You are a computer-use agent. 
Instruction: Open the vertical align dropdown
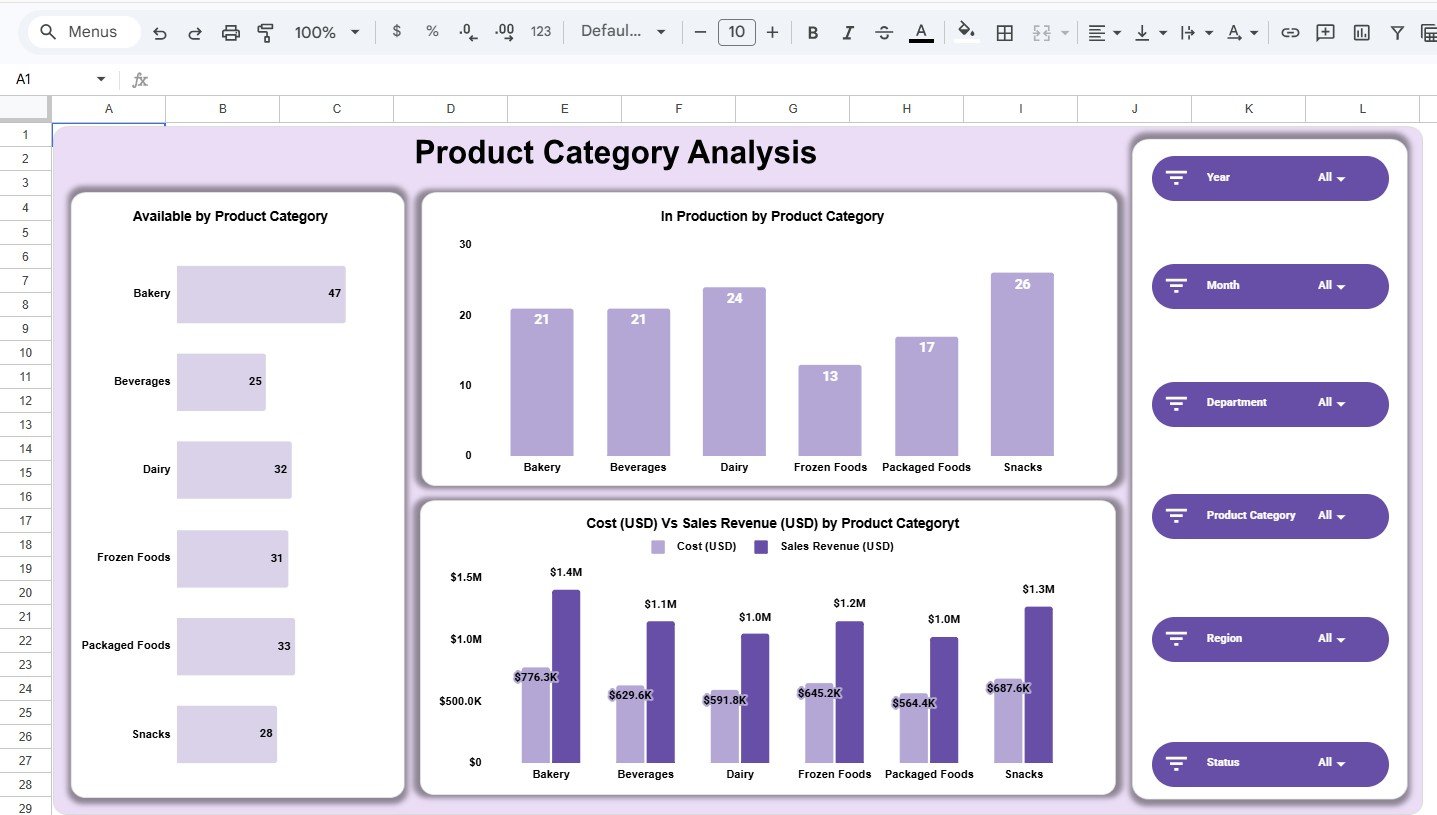[1151, 33]
